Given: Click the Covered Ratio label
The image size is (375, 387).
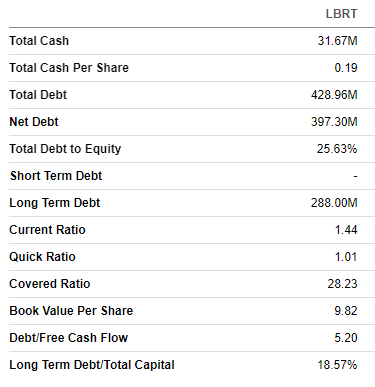Looking at the screenshot, I should [50, 284].
